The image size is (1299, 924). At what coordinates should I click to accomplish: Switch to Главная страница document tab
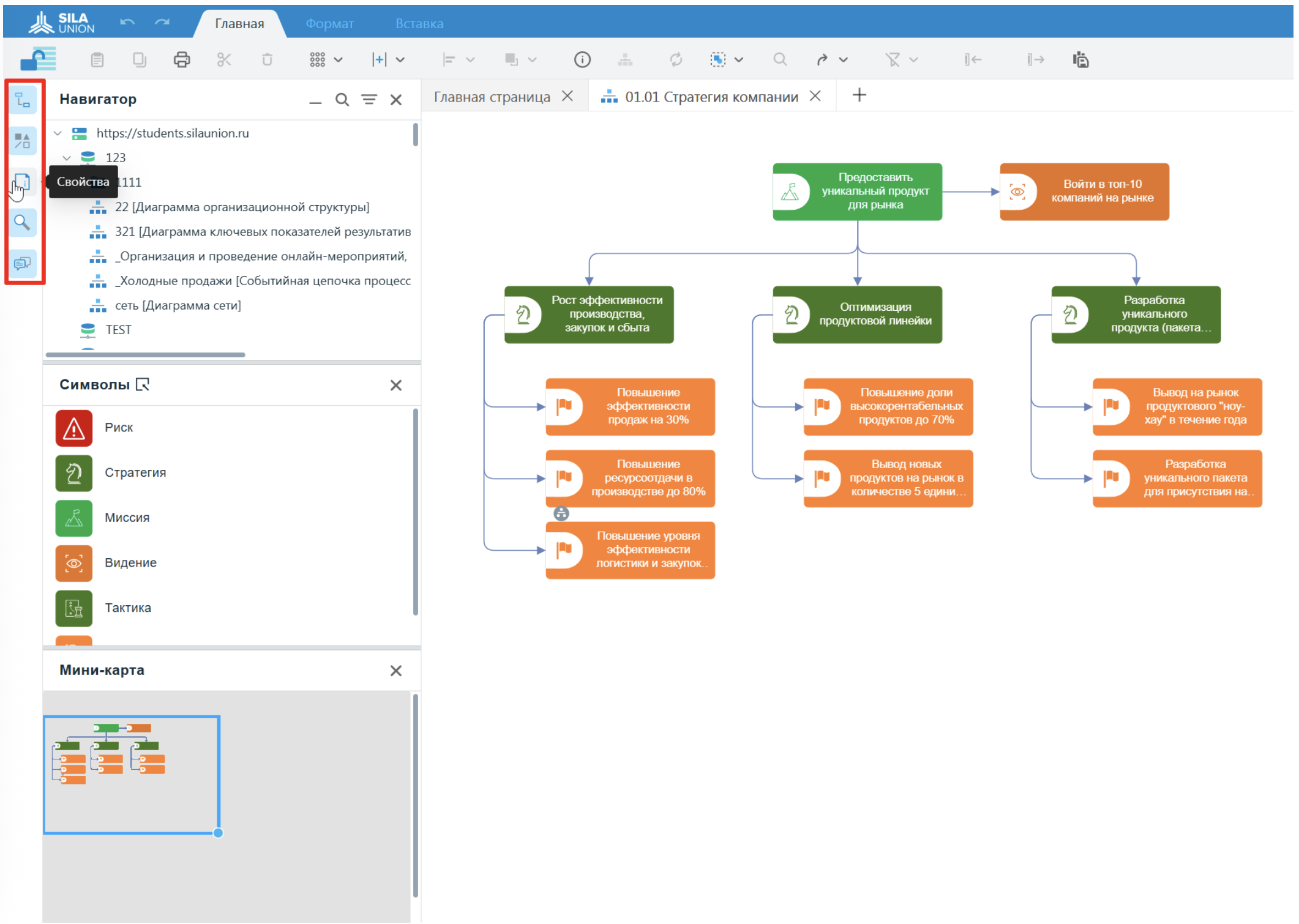492,97
